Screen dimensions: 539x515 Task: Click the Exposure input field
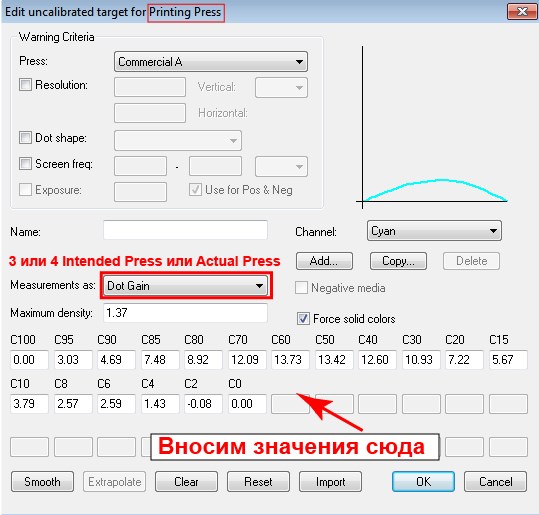[140, 192]
